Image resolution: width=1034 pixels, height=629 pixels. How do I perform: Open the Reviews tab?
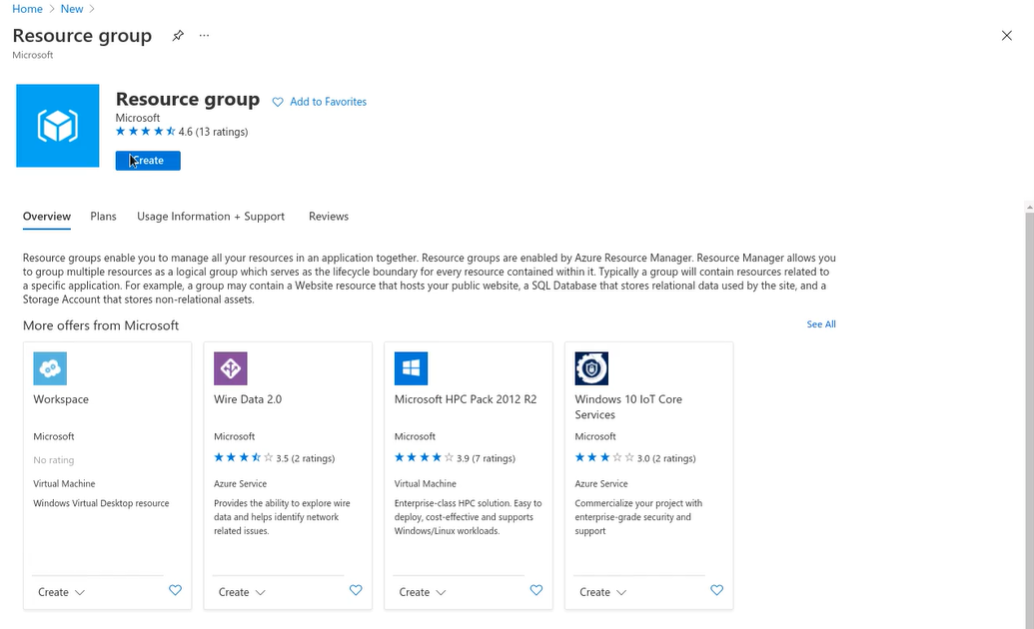point(328,216)
